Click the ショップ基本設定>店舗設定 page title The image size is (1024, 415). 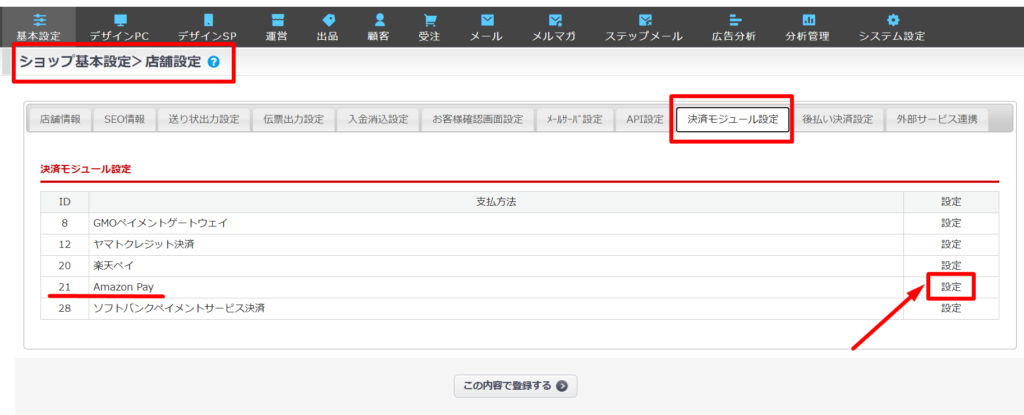point(110,63)
